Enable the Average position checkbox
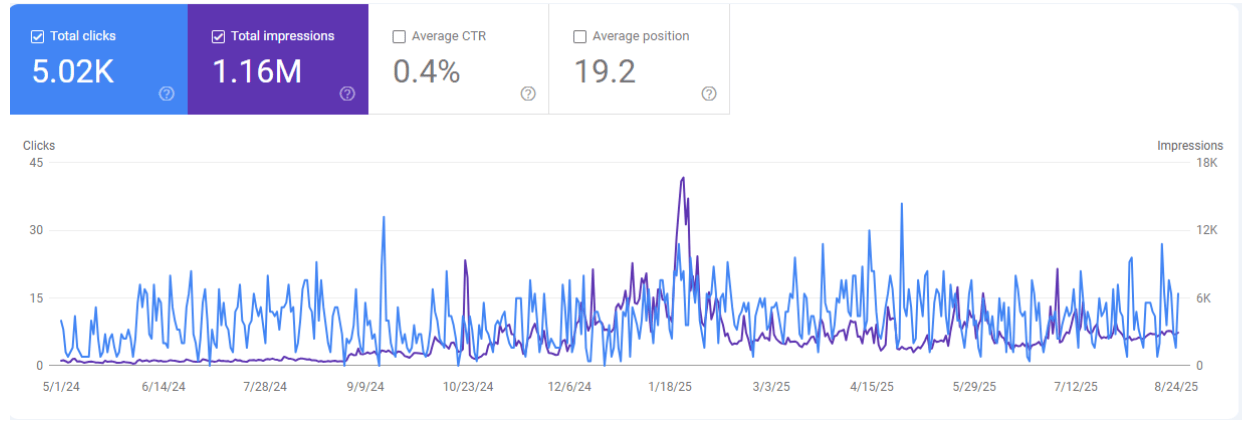 [579, 37]
